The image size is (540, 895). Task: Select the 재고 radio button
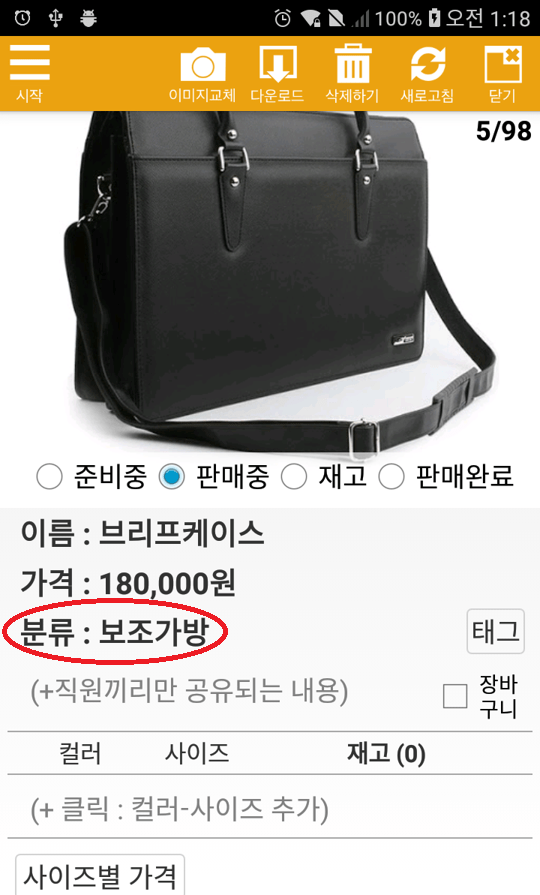pos(293,477)
